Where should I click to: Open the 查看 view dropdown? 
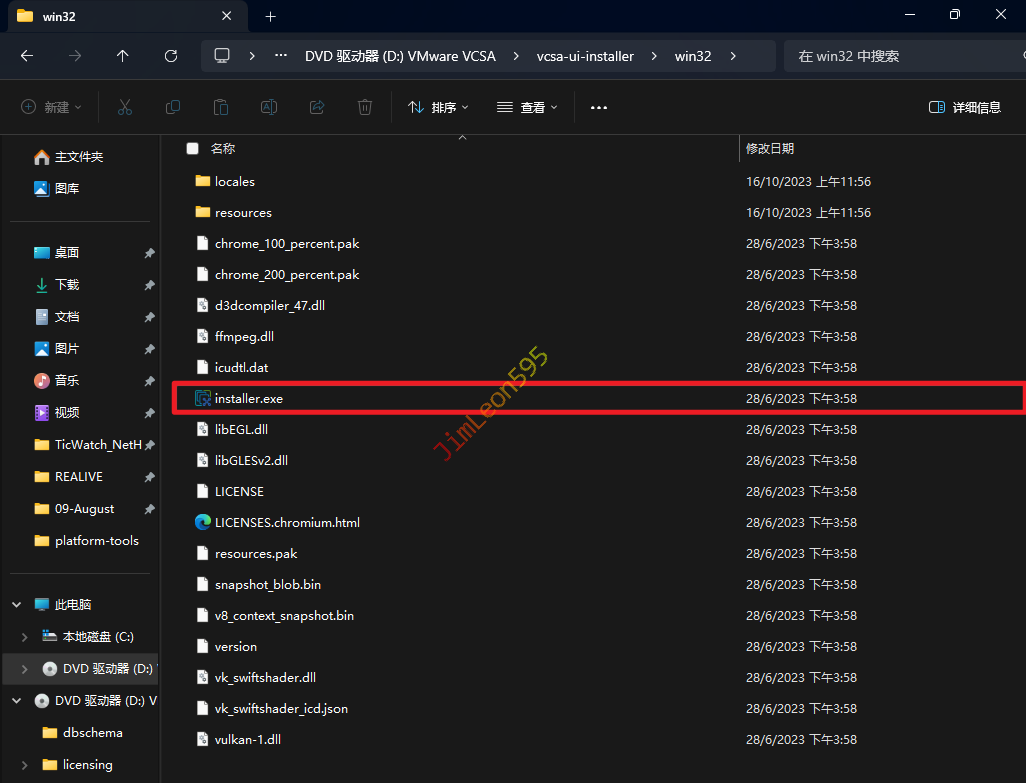(x=527, y=107)
